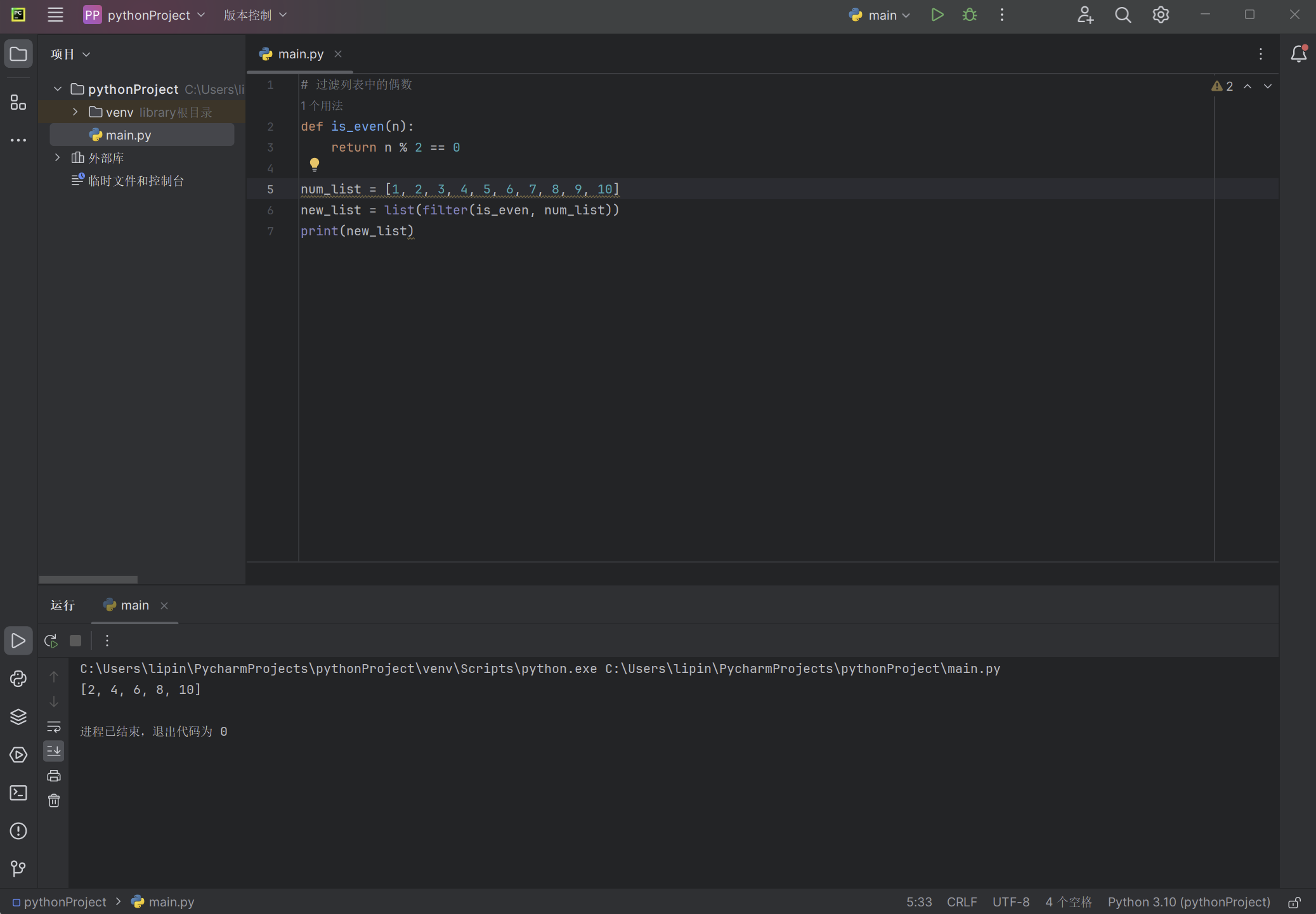Image resolution: width=1316 pixels, height=914 pixels.
Task: Open cursor position 5:33 widget
Action: 919,902
